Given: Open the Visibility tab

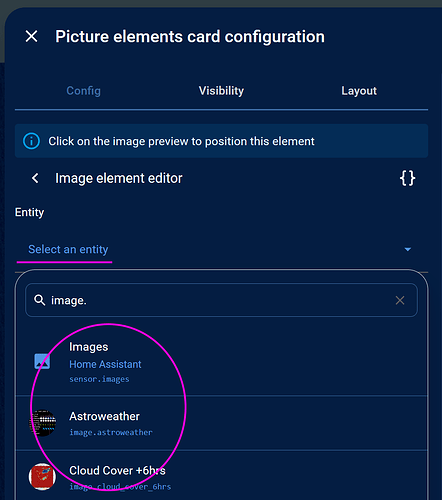Looking at the screenshot, I should tap(221, 91).
